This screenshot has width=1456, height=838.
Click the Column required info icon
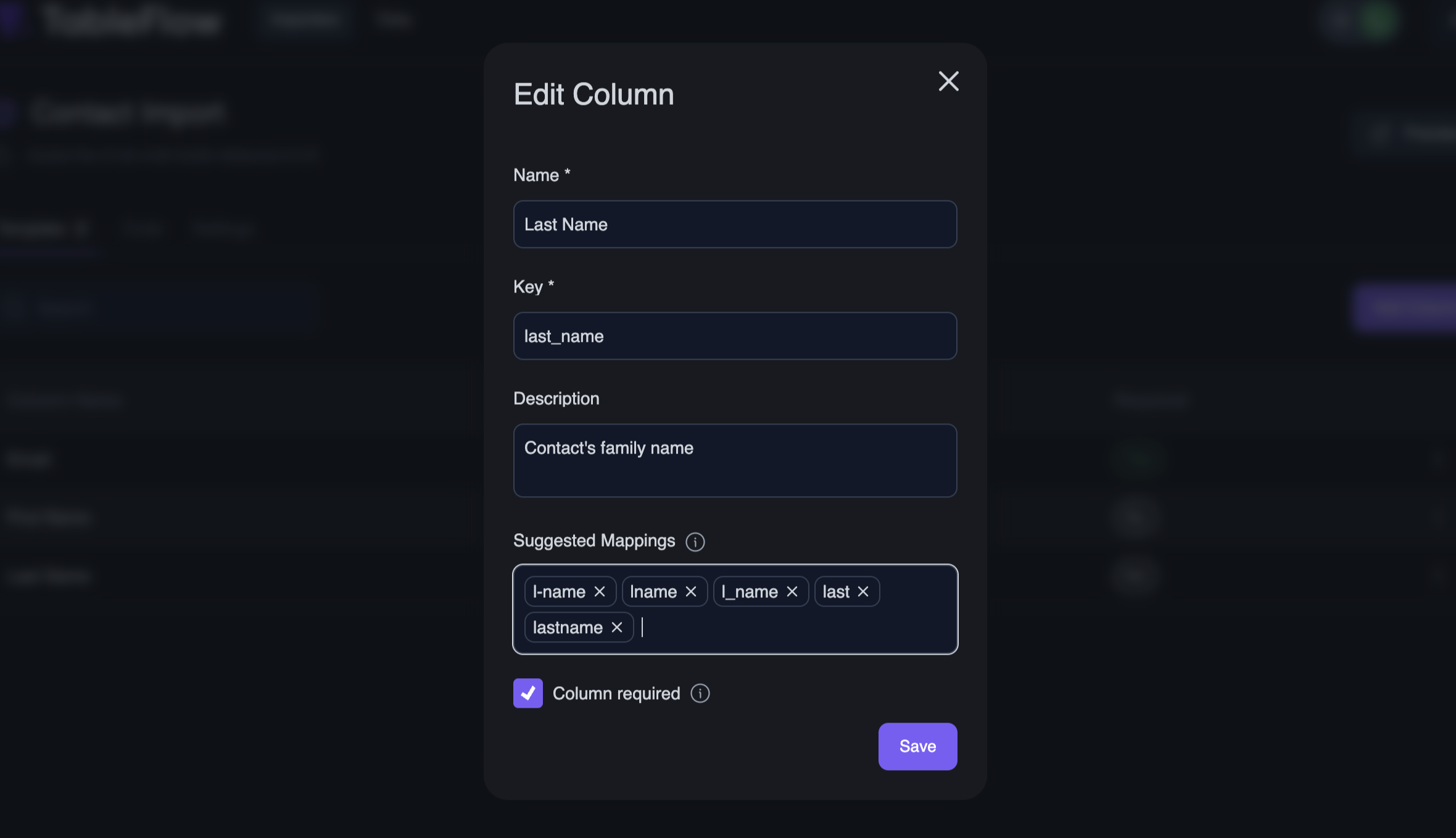point(700,694)
